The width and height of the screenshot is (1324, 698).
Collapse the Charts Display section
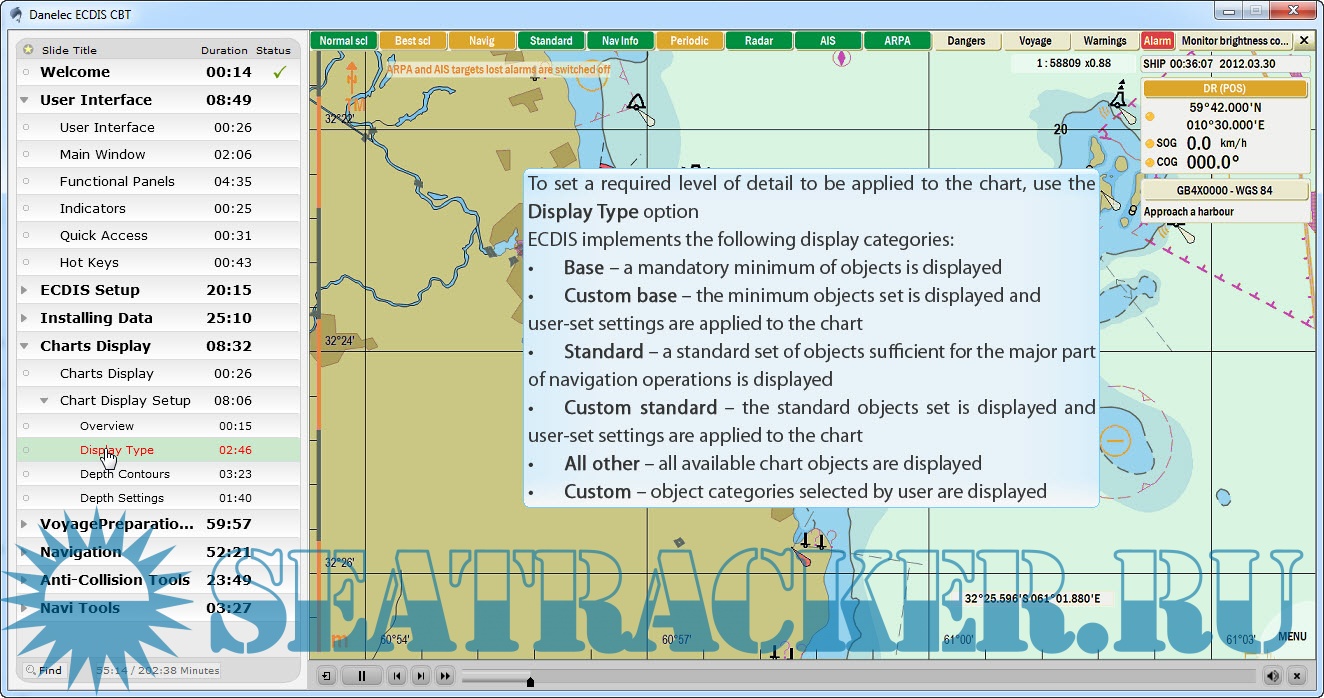25,346
